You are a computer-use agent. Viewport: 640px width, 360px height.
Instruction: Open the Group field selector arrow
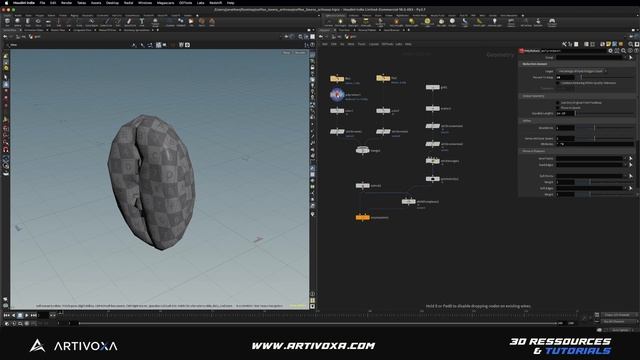tap(631, 58)
